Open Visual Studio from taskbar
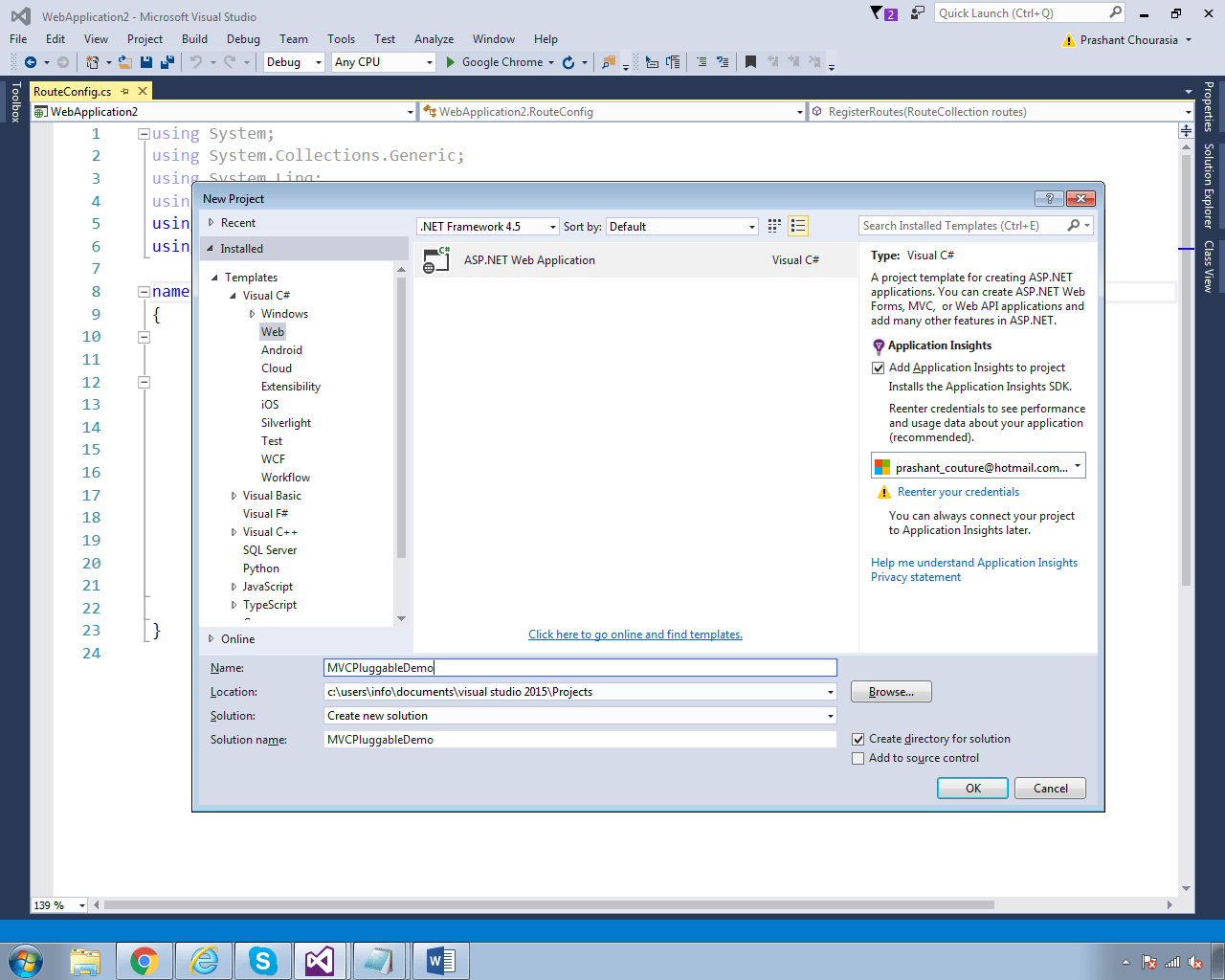Image resolution: width=1225 pixels, height=980 pixels. click(x=321, y=960)
